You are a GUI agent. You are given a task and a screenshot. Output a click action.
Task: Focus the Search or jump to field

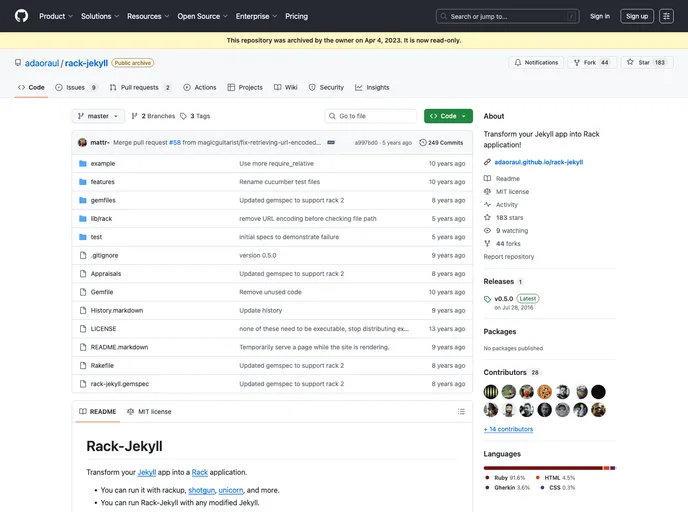click(507, 16)
